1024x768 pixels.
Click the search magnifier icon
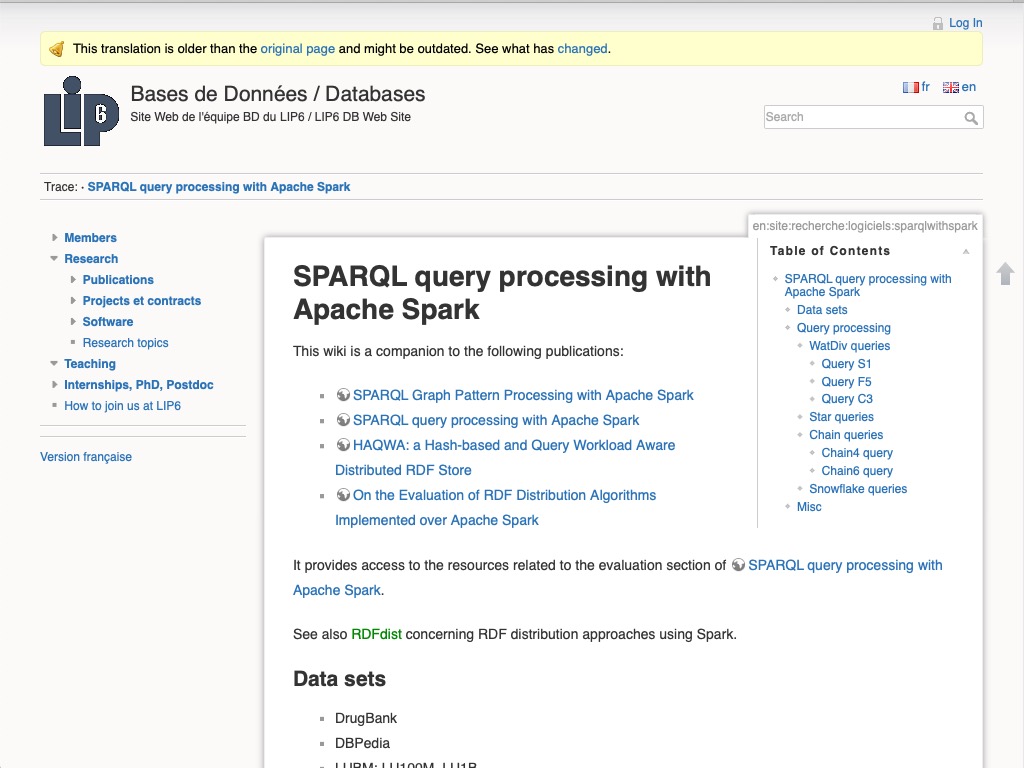coord(970,117)
